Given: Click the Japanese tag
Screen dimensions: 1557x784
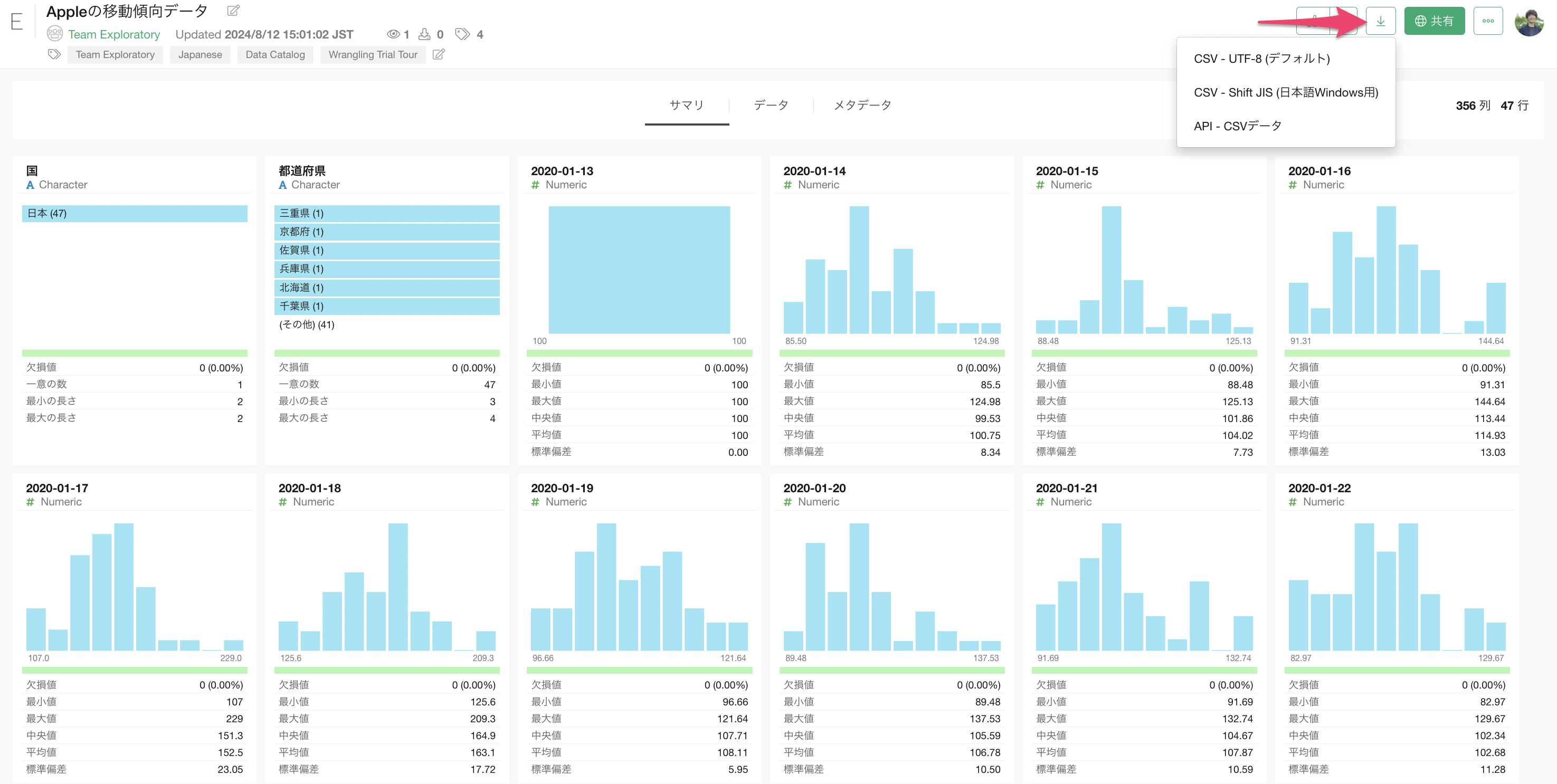Looking at the screenshot, I should click(200, 55).
